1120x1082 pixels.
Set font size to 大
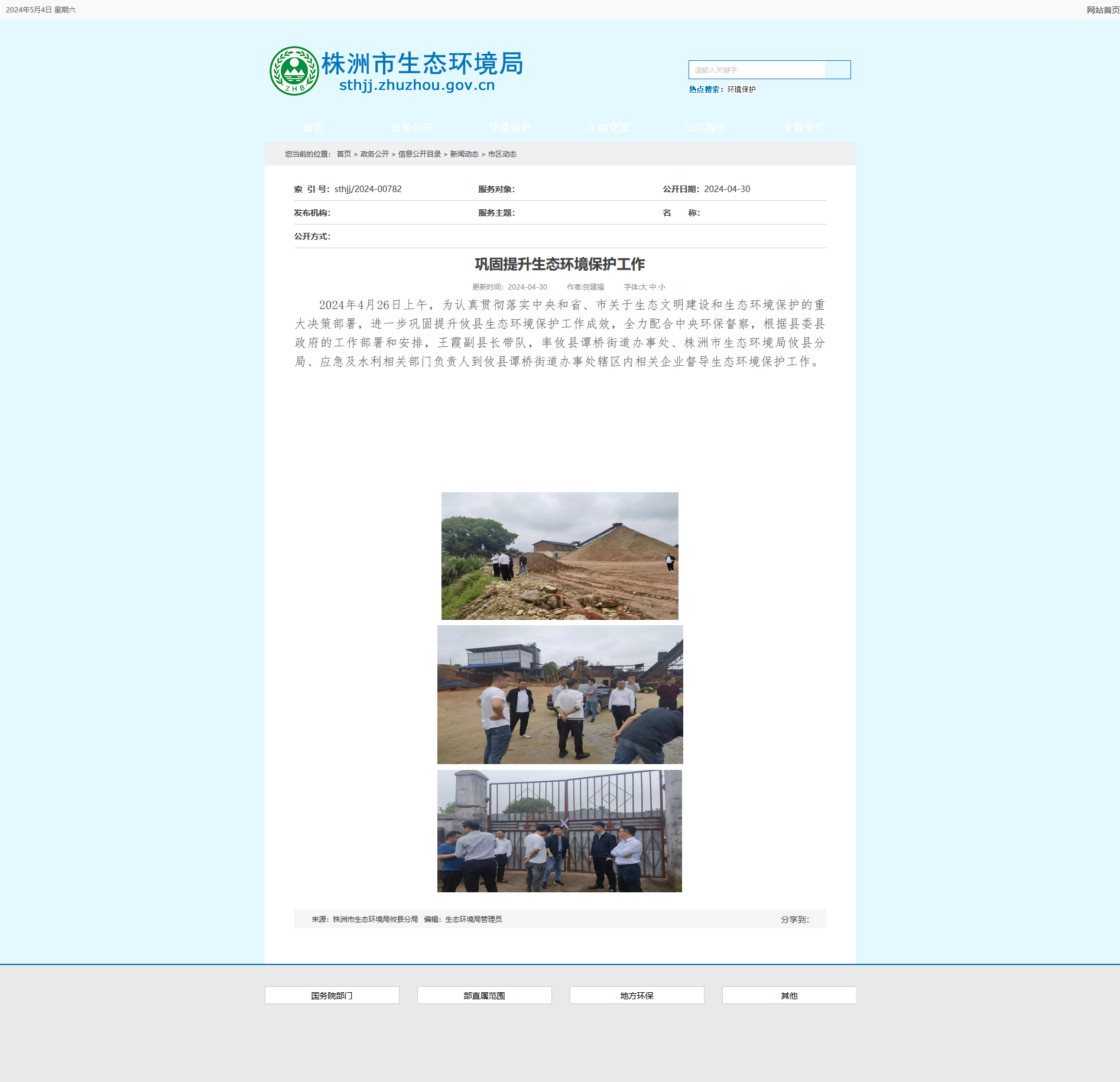coord(644,287)
